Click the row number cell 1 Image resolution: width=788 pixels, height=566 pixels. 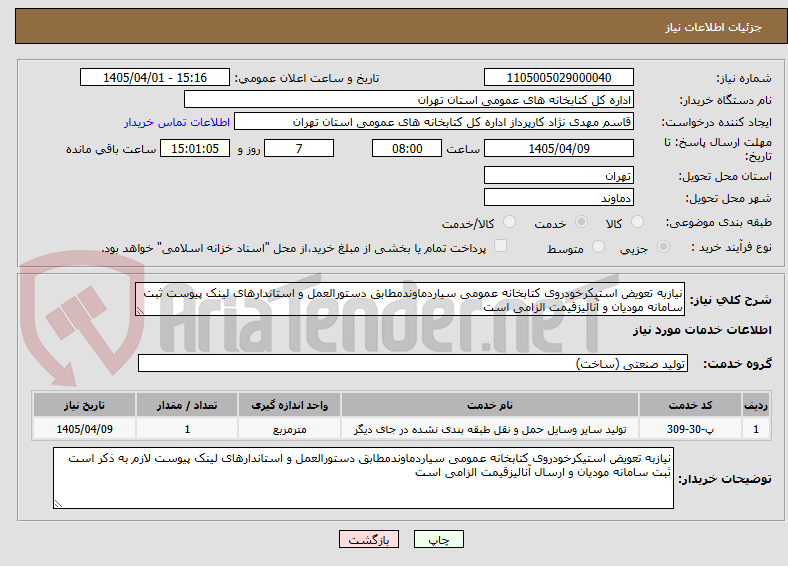point(756,429)
